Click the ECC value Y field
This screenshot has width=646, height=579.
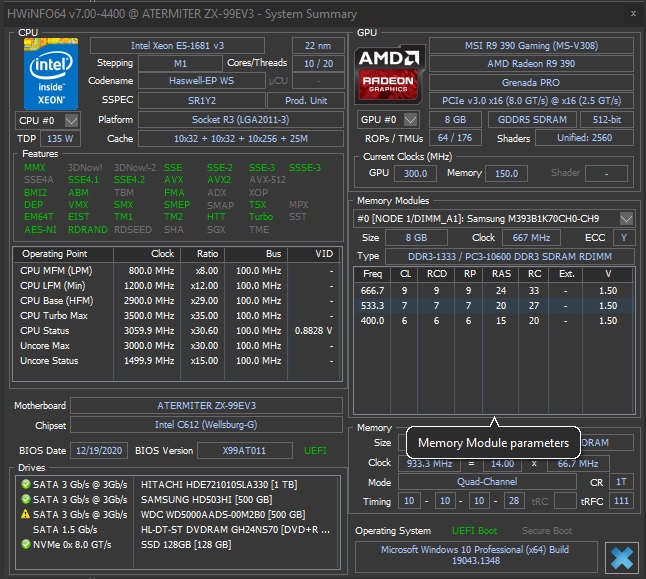pos(624,238)
